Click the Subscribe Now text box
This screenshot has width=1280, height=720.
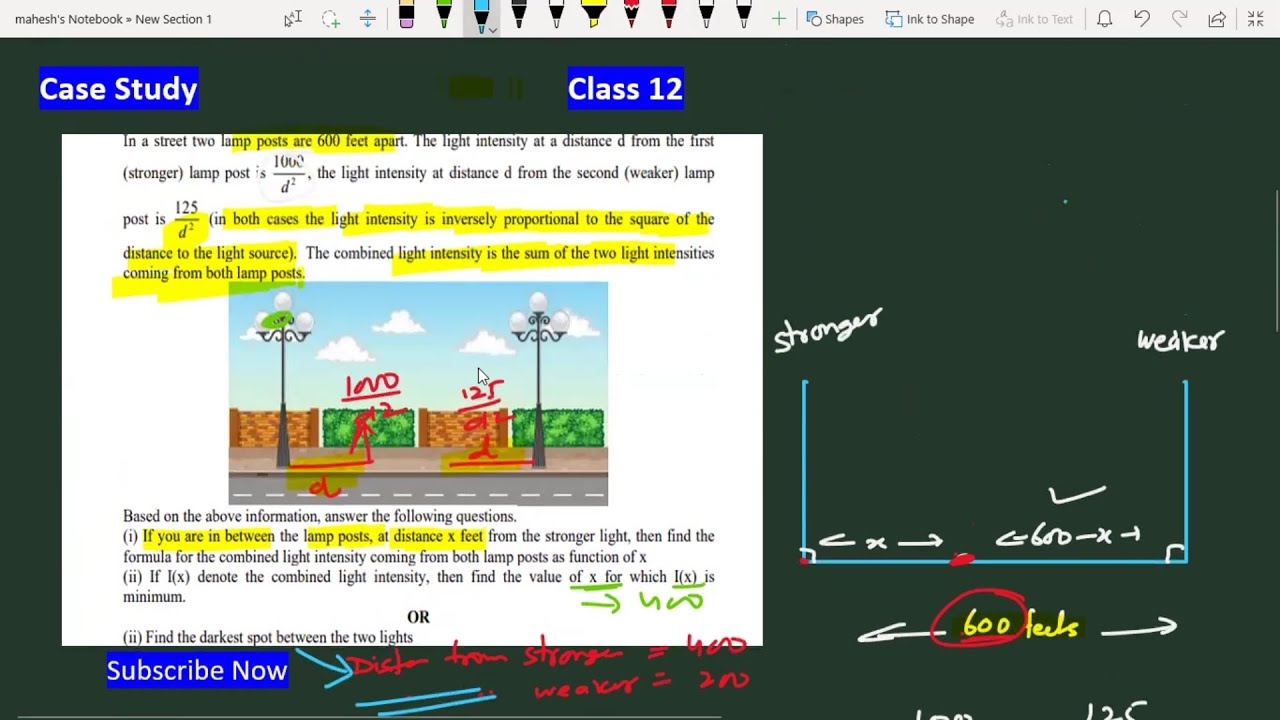(197, 670)
